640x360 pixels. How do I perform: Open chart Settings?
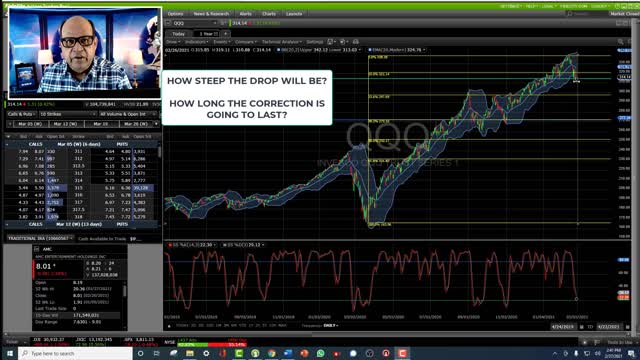click(x=315, y=42)
